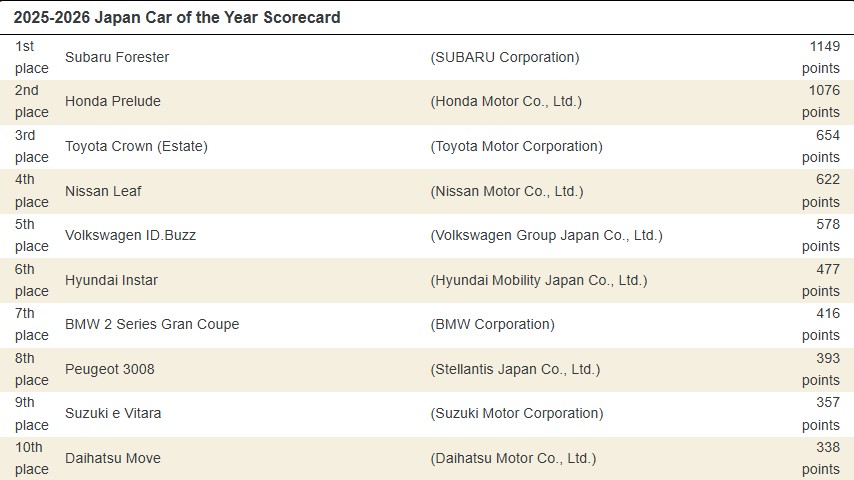This screenshot has width=854, height=480.
Task: Click (Honda Motor Co., Ltd.) manufacturer
Action: click(505, 101)
